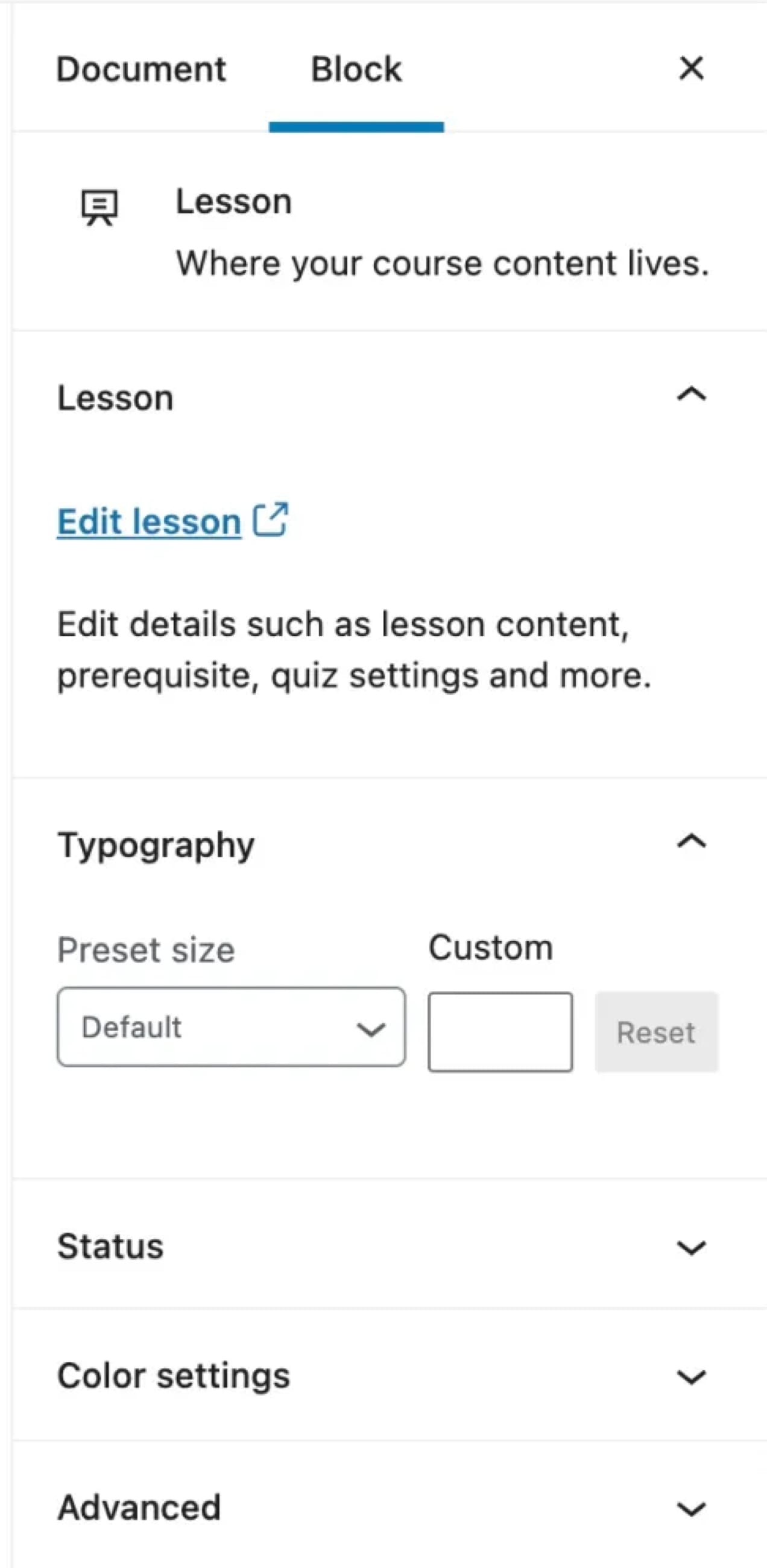Click the external link icon beside Edit lesson
Viewport: 767px width, 1568px height.
tap(271, 519)
